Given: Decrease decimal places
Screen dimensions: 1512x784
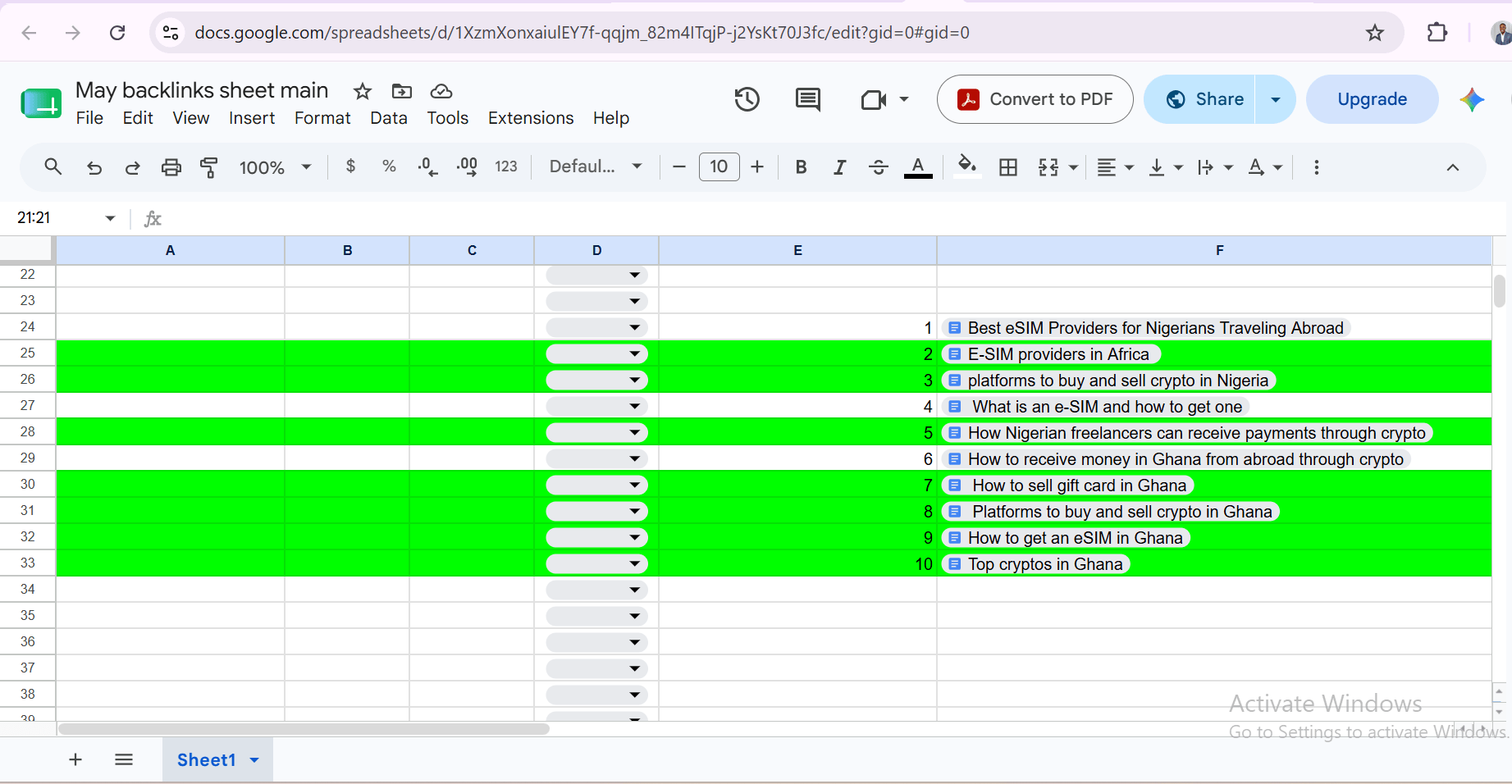Looking at the screenshot, I should (427, 167).
